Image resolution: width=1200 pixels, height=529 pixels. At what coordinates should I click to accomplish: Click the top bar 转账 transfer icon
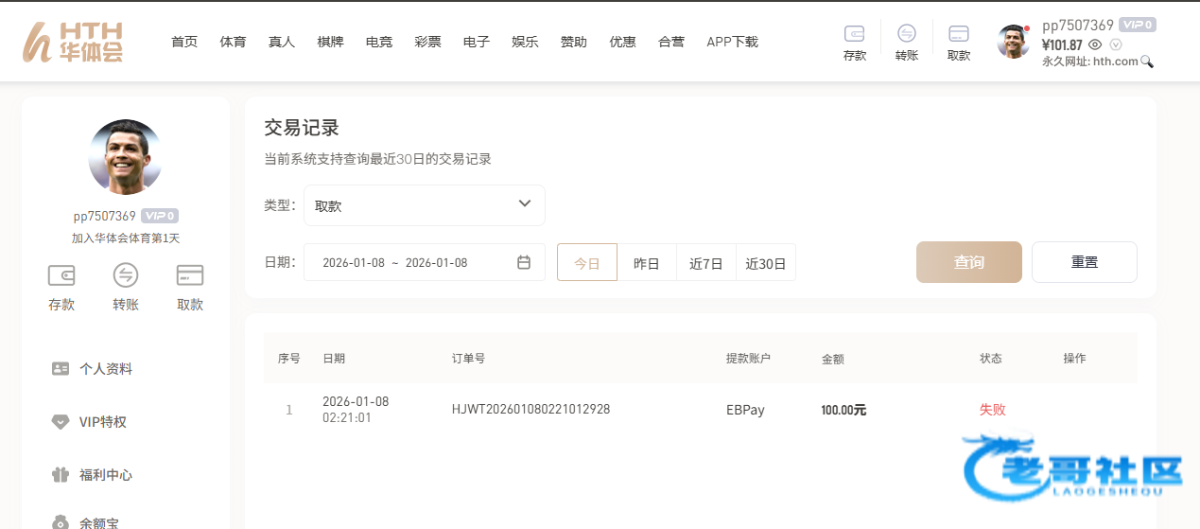(906, 34)
